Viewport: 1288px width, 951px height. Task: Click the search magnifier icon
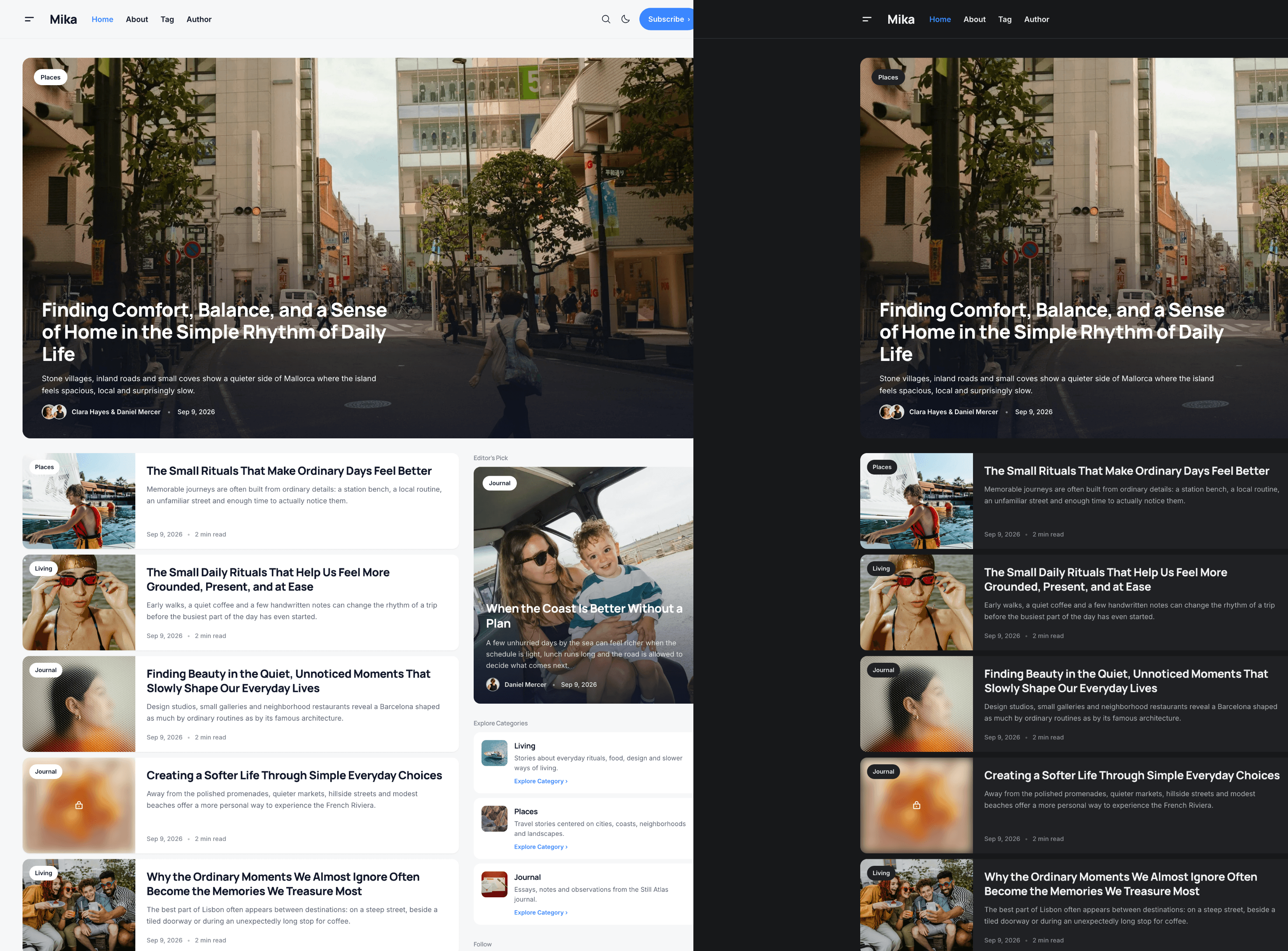606,19
